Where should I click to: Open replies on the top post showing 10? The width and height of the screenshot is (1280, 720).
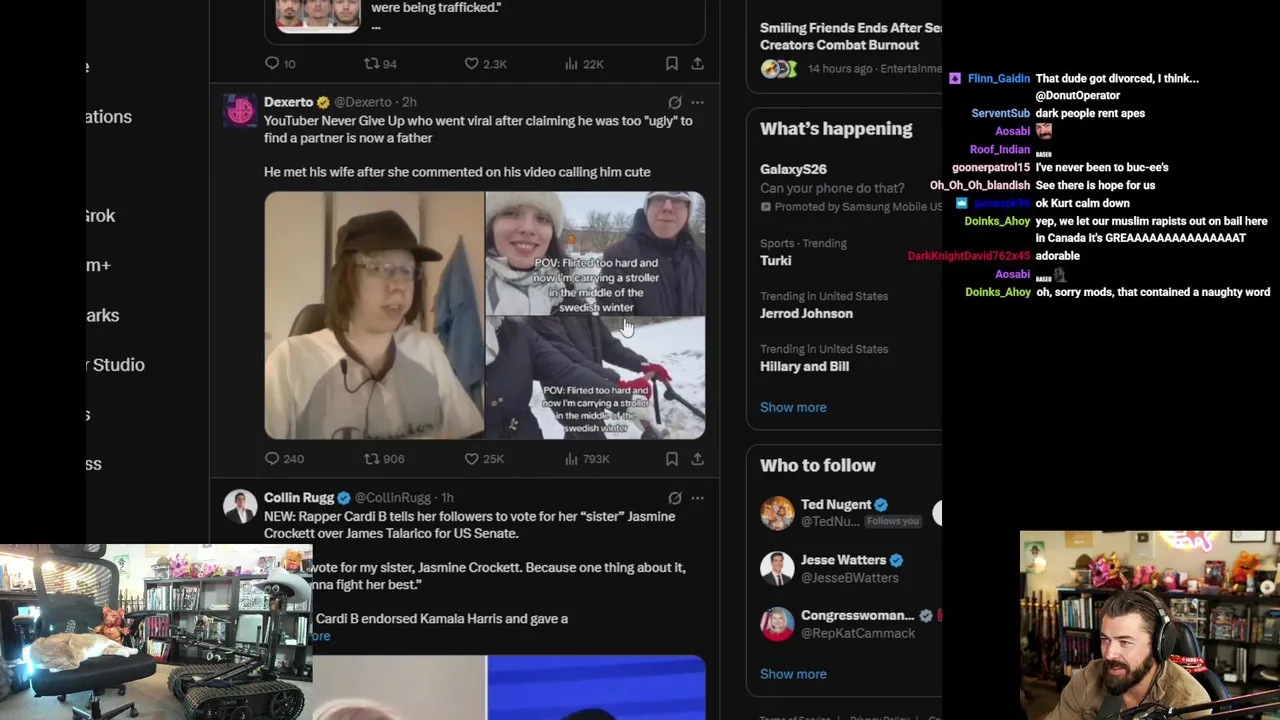pos(279,64)
